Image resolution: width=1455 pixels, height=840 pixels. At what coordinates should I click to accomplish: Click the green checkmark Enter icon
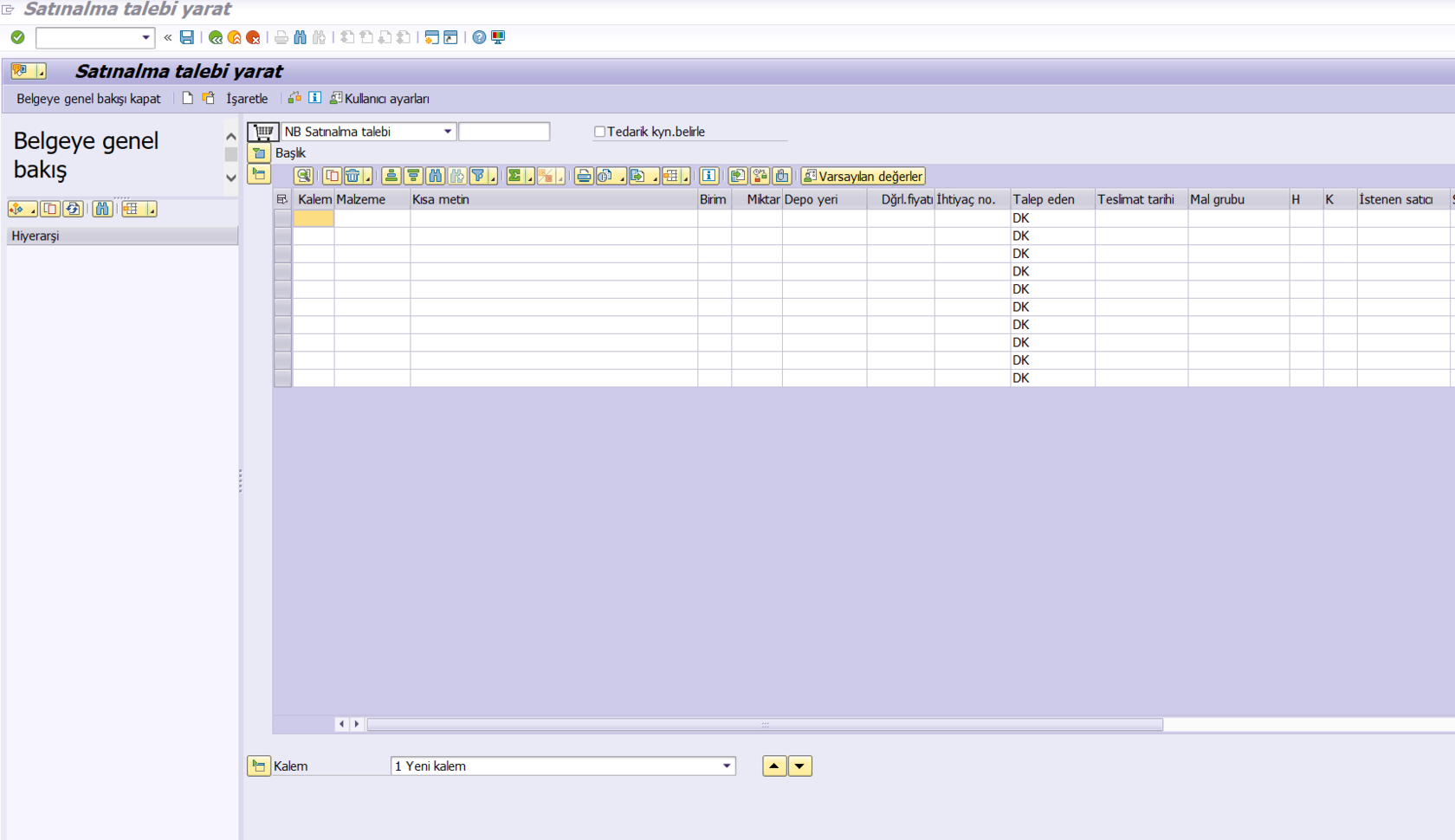(17, 37)
